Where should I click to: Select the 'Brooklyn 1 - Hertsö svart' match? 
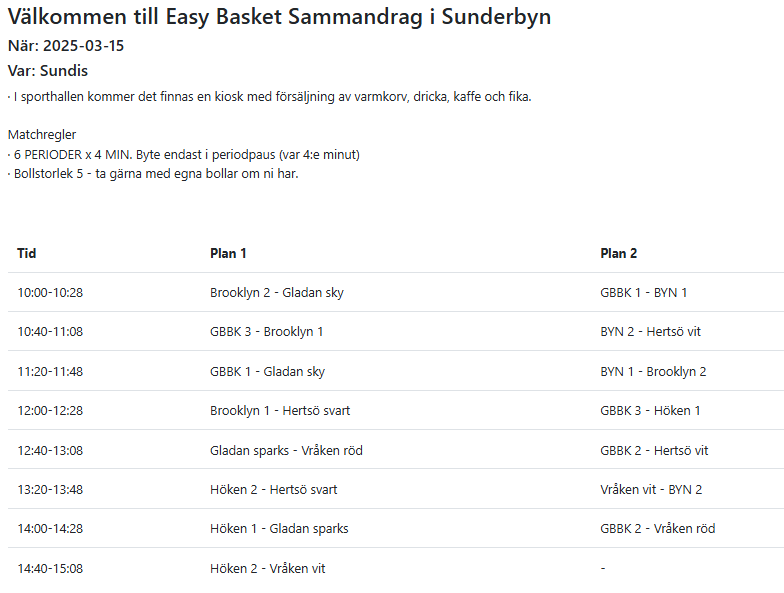pyautogui.click(x=280, y=411)
